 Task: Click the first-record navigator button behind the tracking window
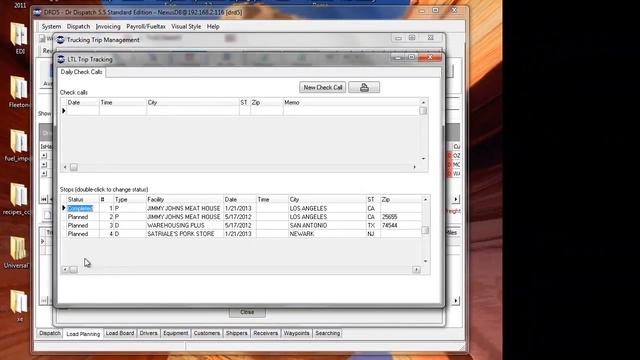[x=44, y=199]
